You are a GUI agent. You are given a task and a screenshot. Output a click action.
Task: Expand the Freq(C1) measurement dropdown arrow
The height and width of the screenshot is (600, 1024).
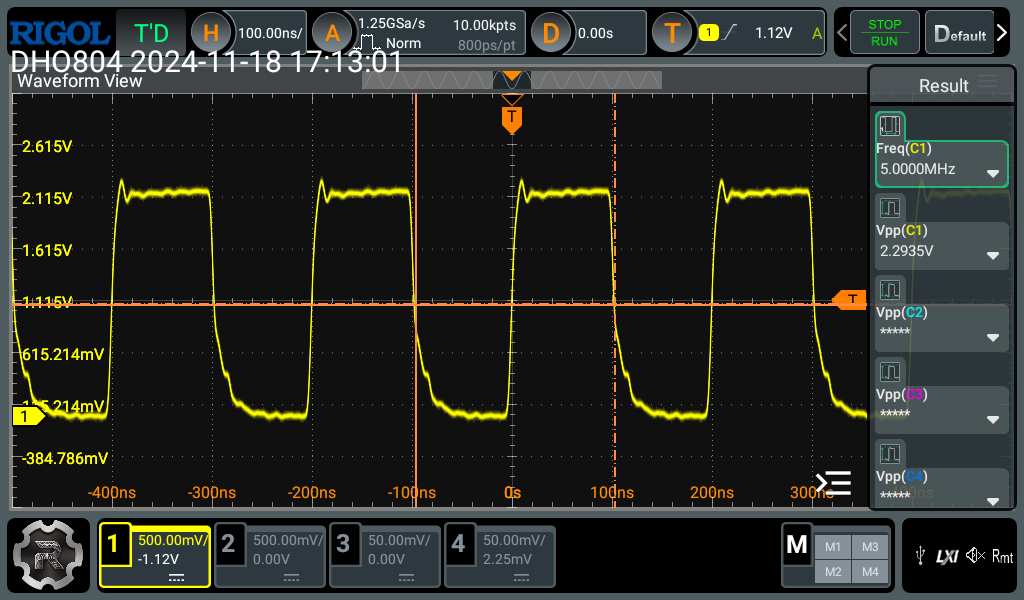point(992,173)
